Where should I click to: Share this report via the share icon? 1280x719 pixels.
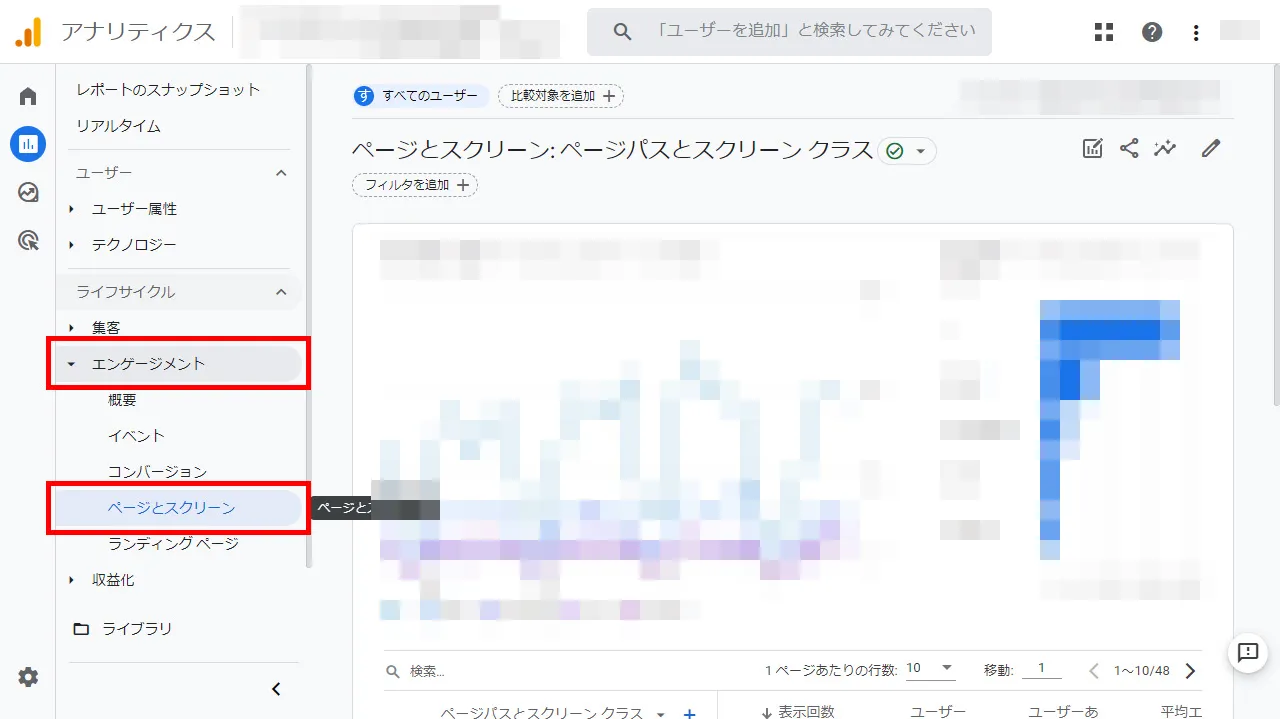(x=1130, y=147)
